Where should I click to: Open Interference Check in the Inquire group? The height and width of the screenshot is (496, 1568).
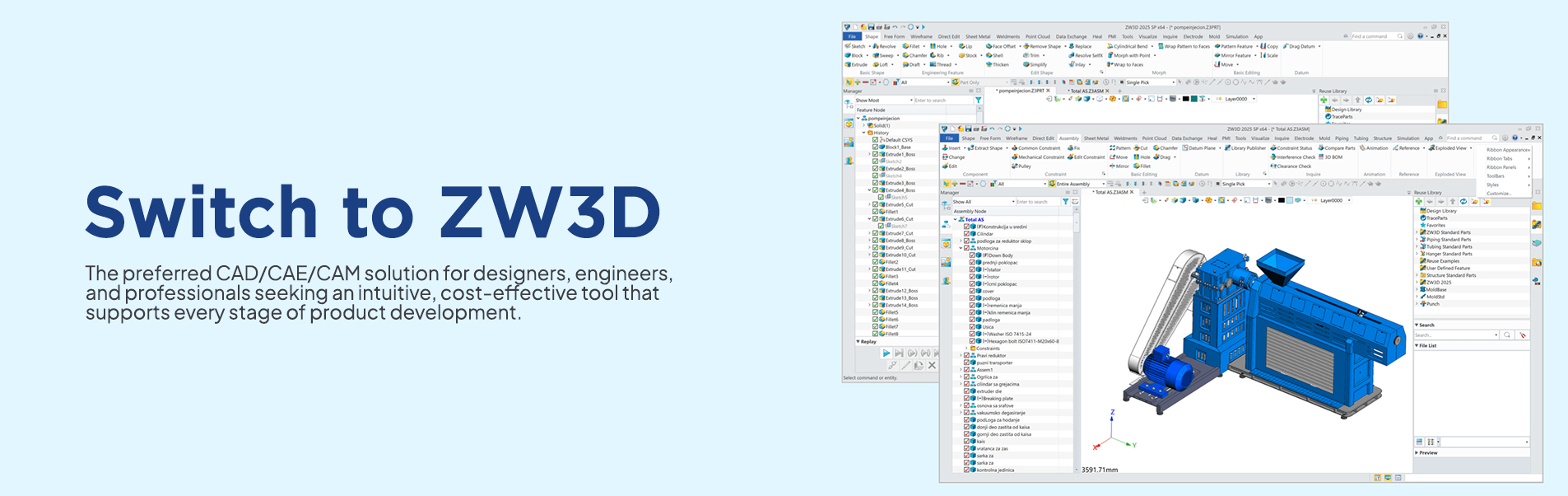[x=1292, y=157]
